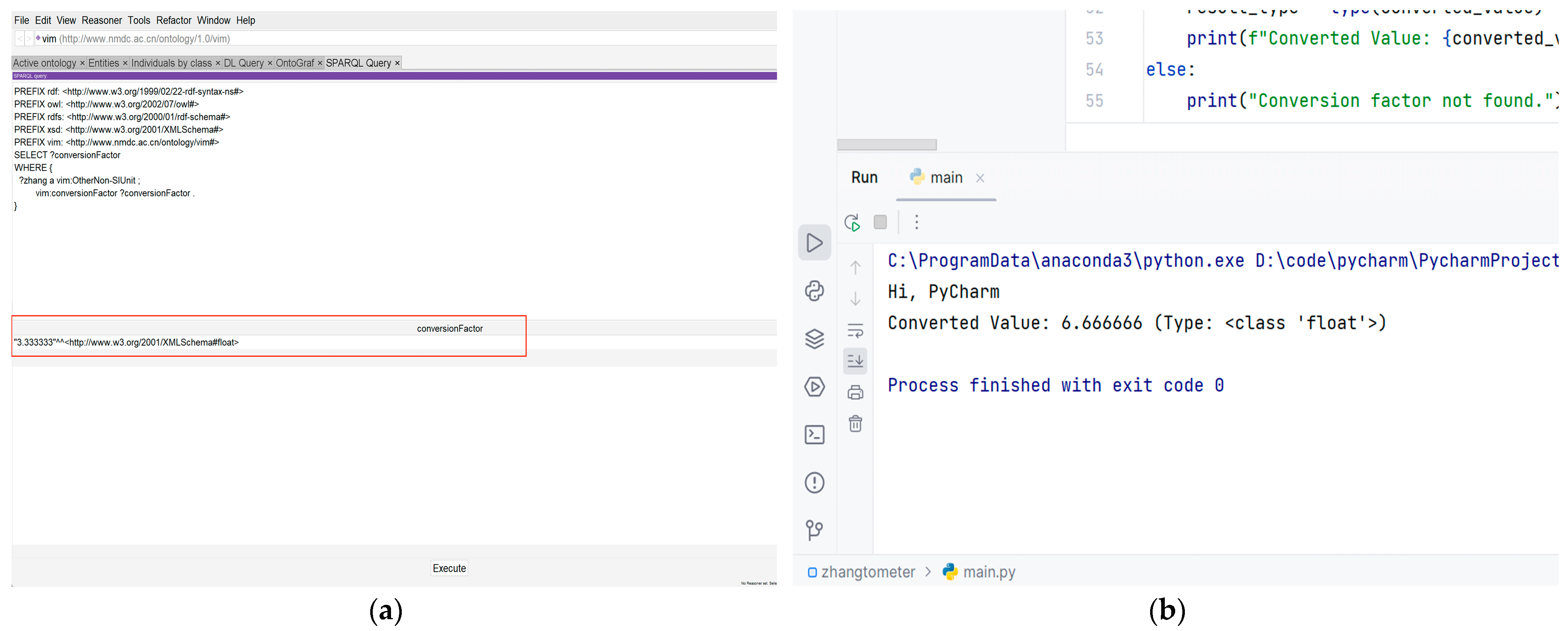Toggle Soft-Wrap in the Run console
Screen dimensions: 1568x631
(x=855, y=331)
